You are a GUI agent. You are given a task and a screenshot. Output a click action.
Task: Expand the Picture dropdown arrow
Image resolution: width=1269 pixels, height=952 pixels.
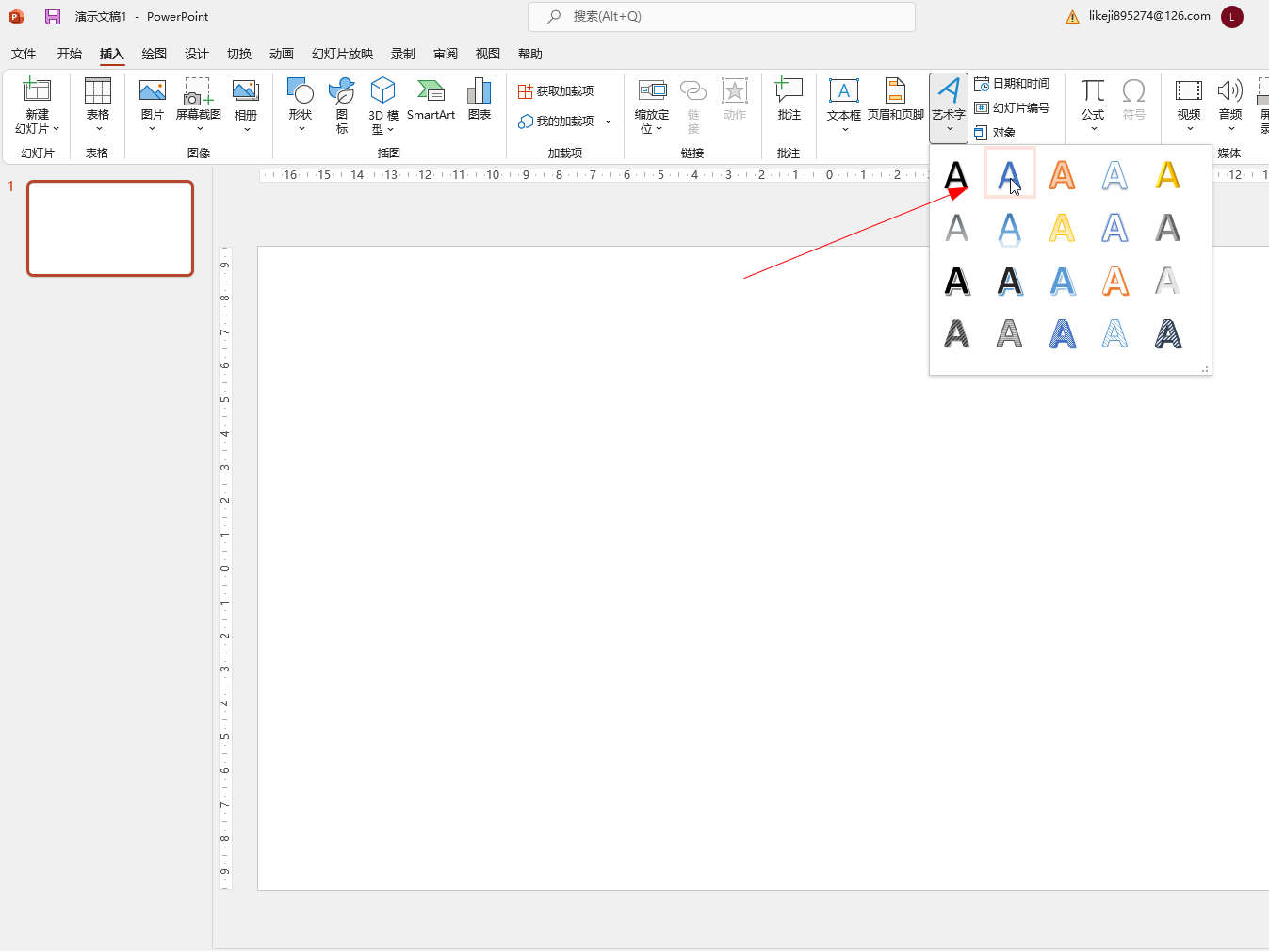pos(152,129)
